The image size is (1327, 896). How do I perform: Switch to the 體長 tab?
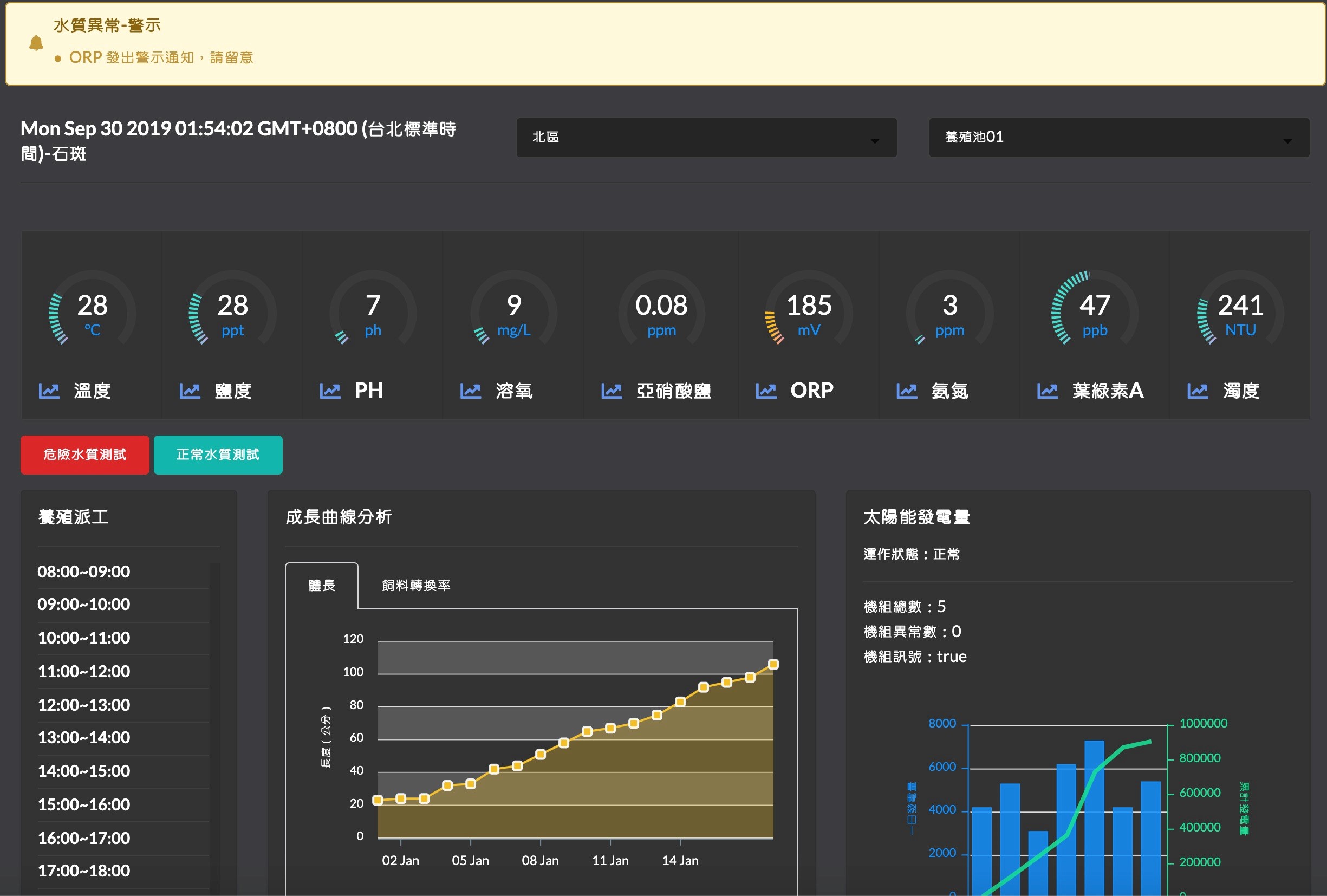point(322,586)
